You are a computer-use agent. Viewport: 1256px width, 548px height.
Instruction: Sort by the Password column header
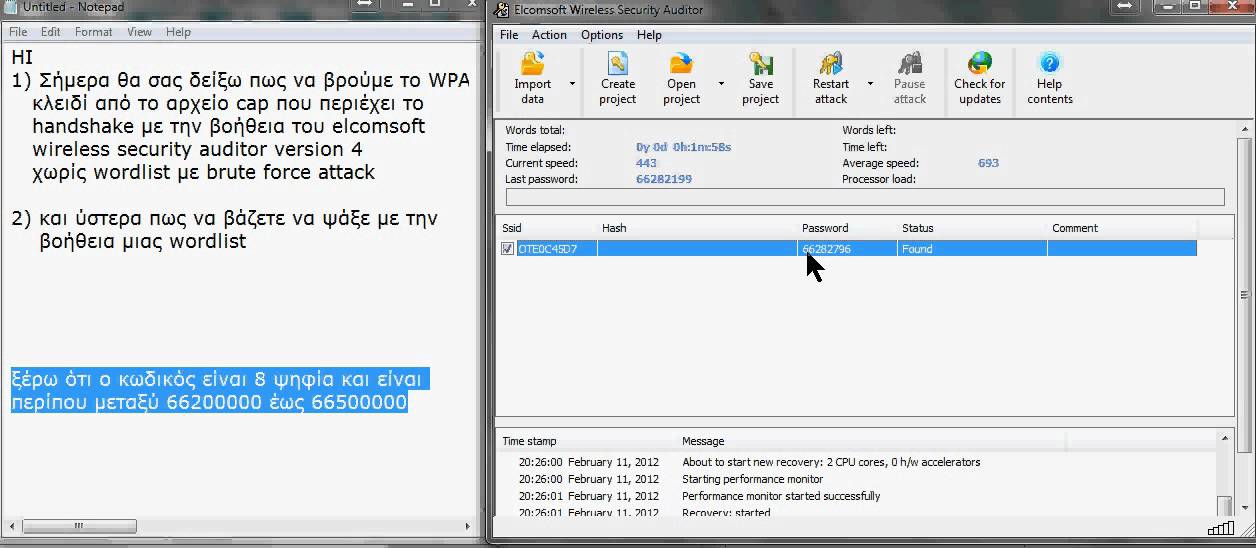pos(846,228)
